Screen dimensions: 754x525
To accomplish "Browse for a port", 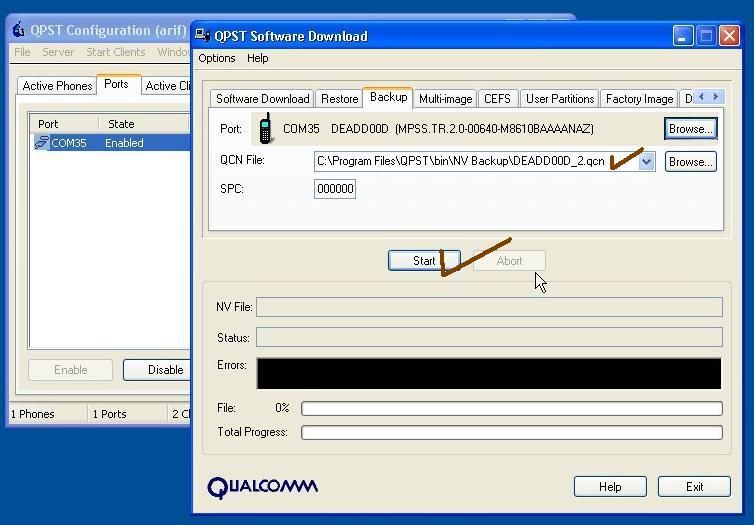I will [x=691, y=129].
